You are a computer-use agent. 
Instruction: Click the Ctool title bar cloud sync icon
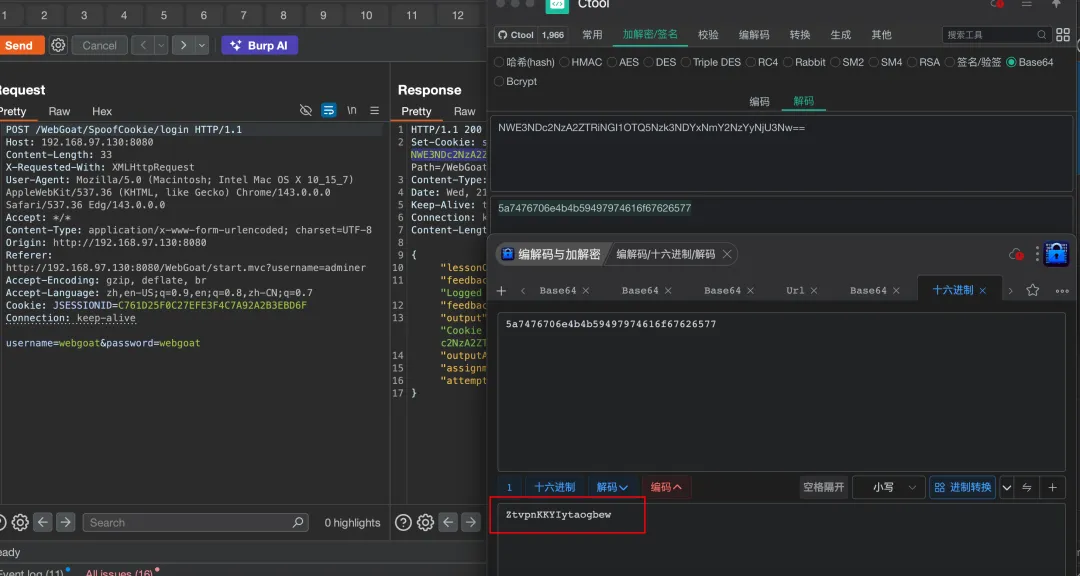click(997, 4)
